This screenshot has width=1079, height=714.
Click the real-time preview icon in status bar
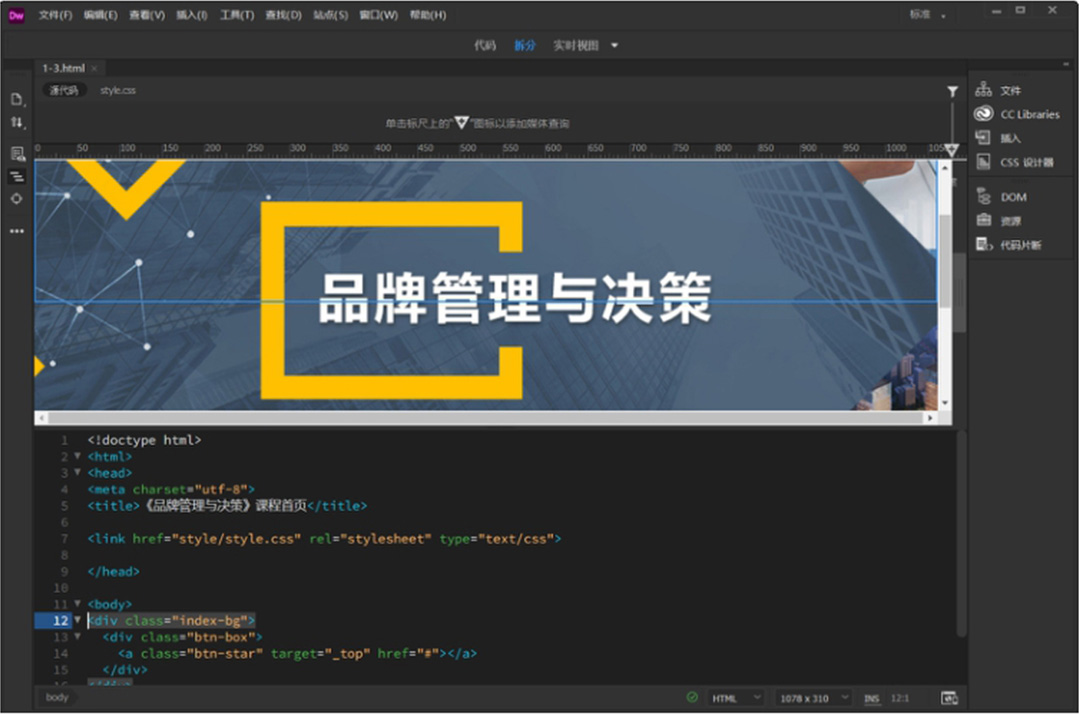(x=949, y=698)
